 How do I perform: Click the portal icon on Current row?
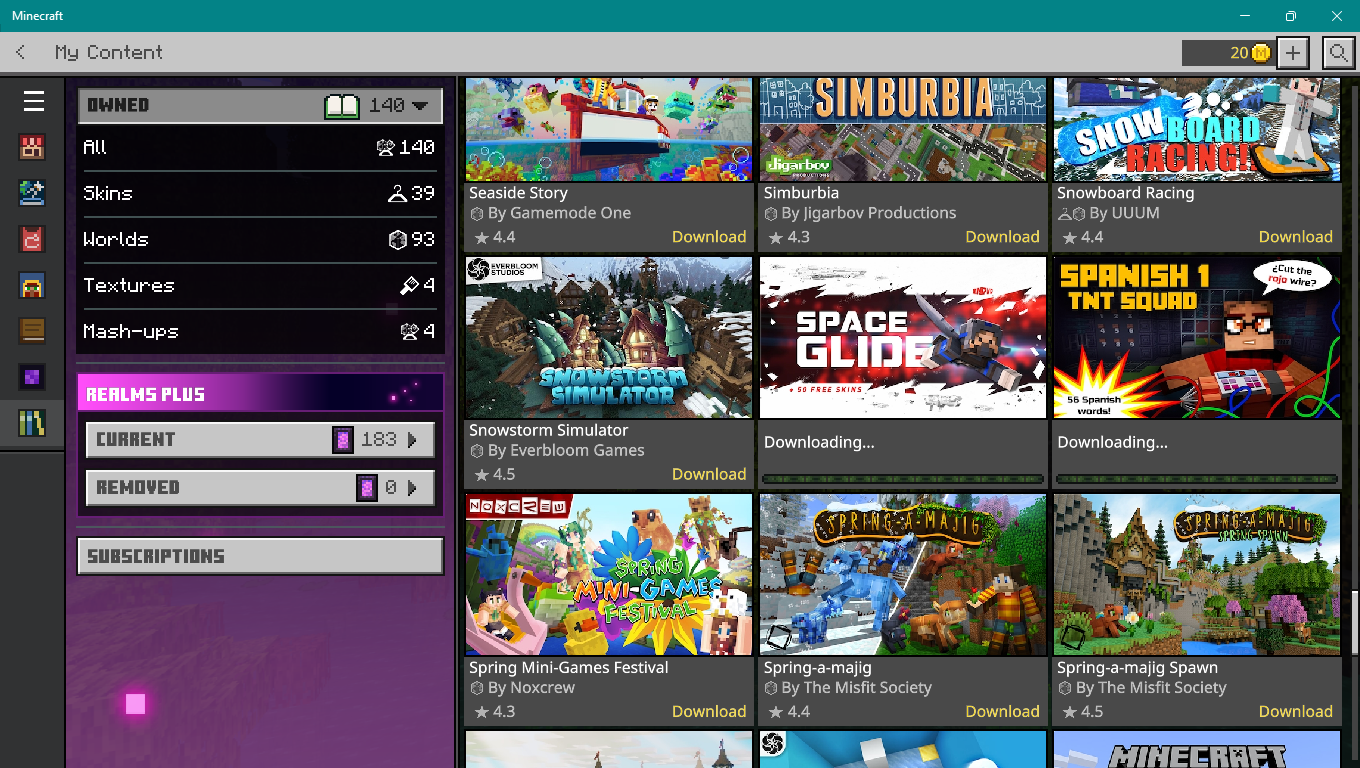[x=343, y=440]
